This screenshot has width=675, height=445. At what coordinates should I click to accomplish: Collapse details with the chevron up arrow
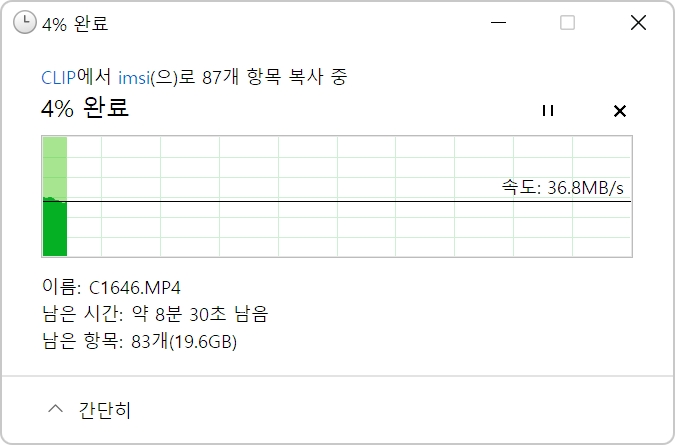tap(56, 409)
